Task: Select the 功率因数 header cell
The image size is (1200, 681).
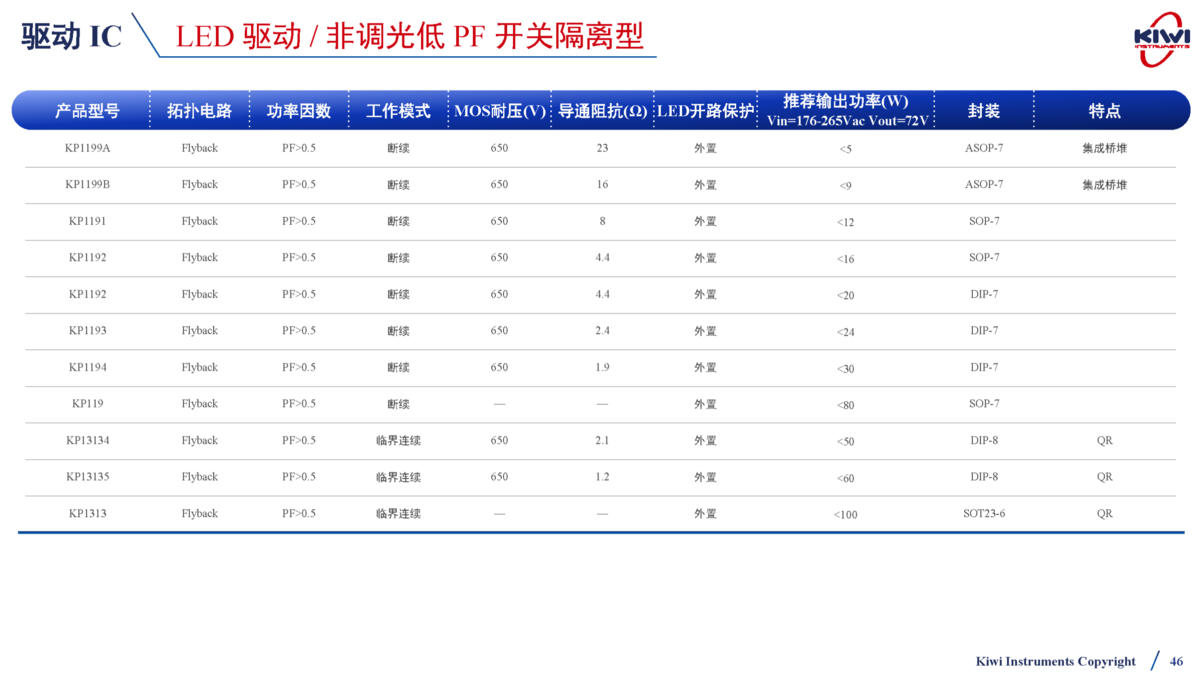Action: 298,111
